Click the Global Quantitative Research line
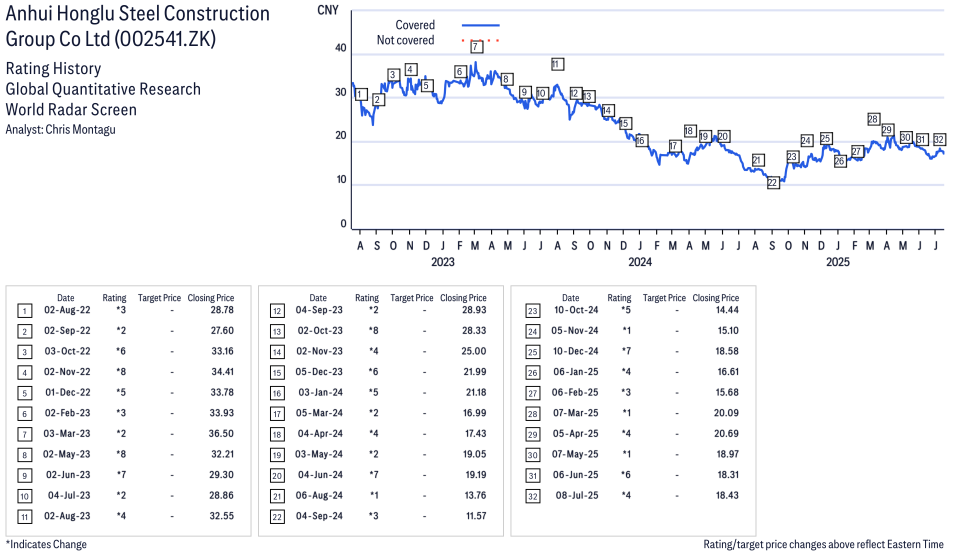955x551 pixels. click(103, 89)
